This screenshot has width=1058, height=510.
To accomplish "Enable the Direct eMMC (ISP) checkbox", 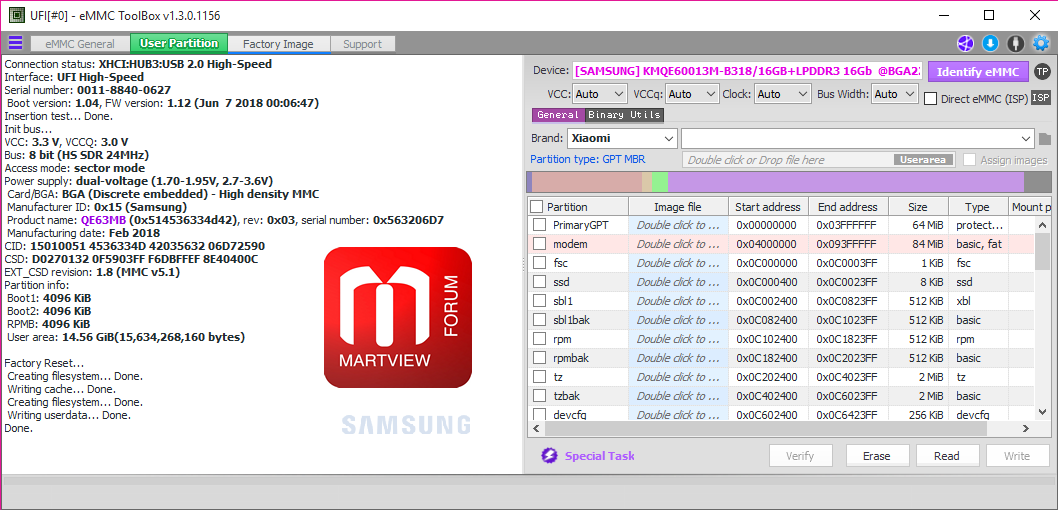I will tap(930, 99).
